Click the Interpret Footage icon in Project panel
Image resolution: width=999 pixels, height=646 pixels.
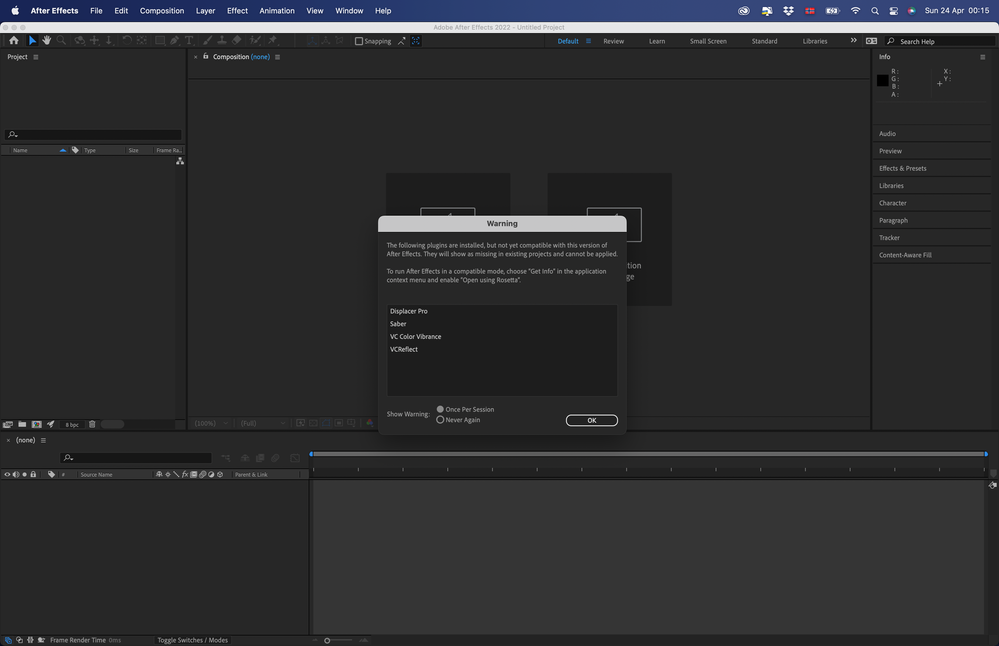8,424
